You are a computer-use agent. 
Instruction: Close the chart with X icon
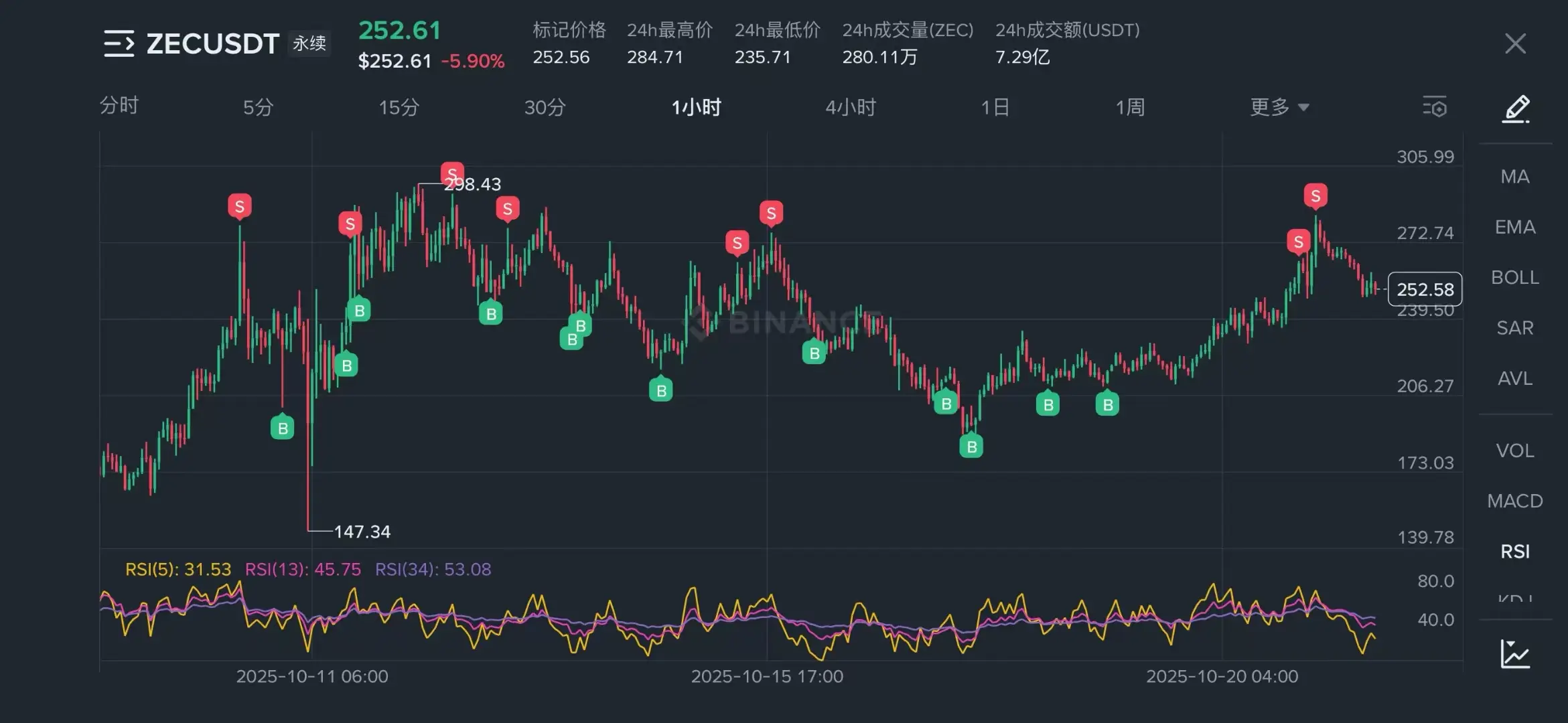(1515, 44)
